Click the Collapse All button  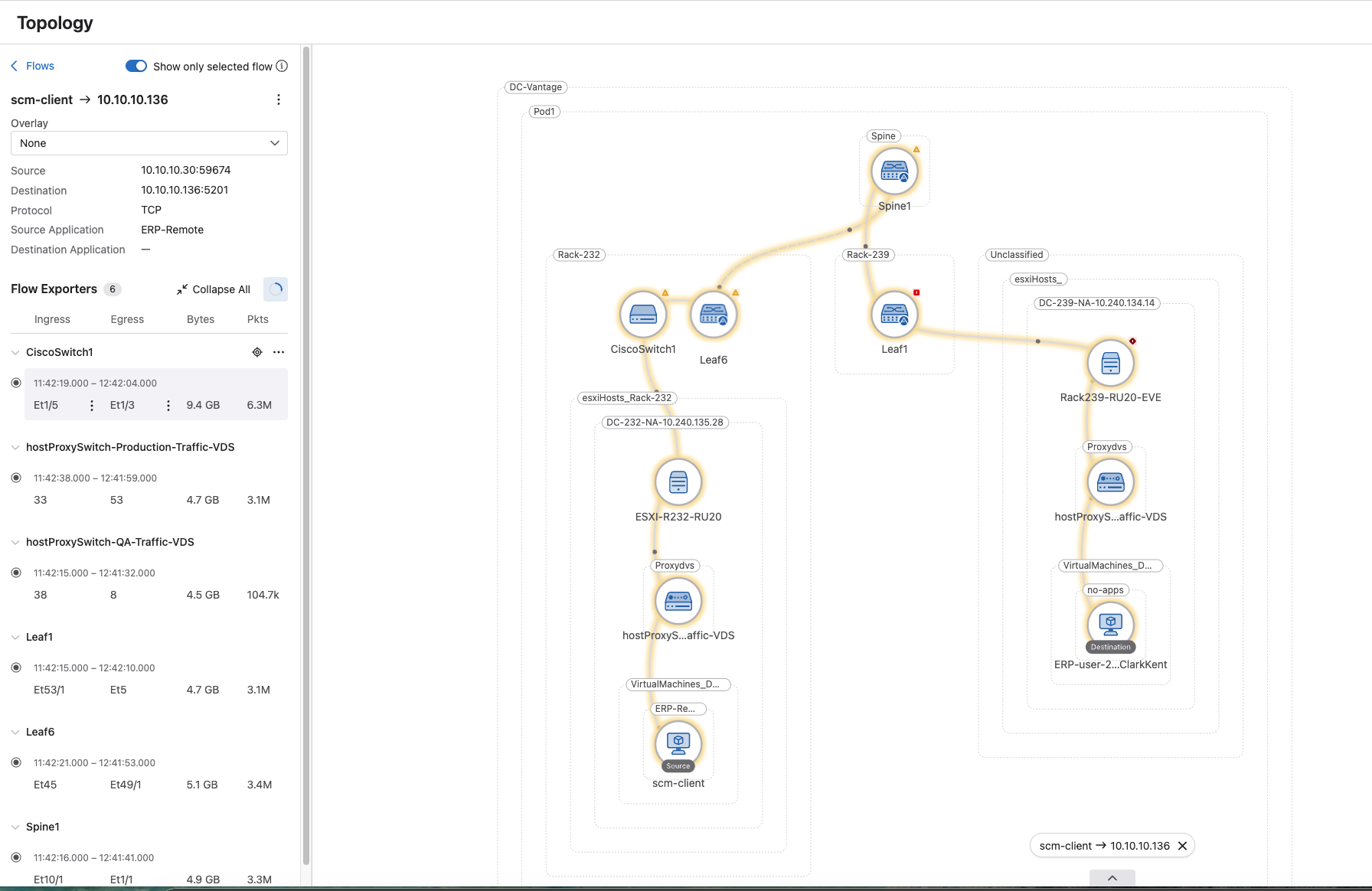point(214,289)
